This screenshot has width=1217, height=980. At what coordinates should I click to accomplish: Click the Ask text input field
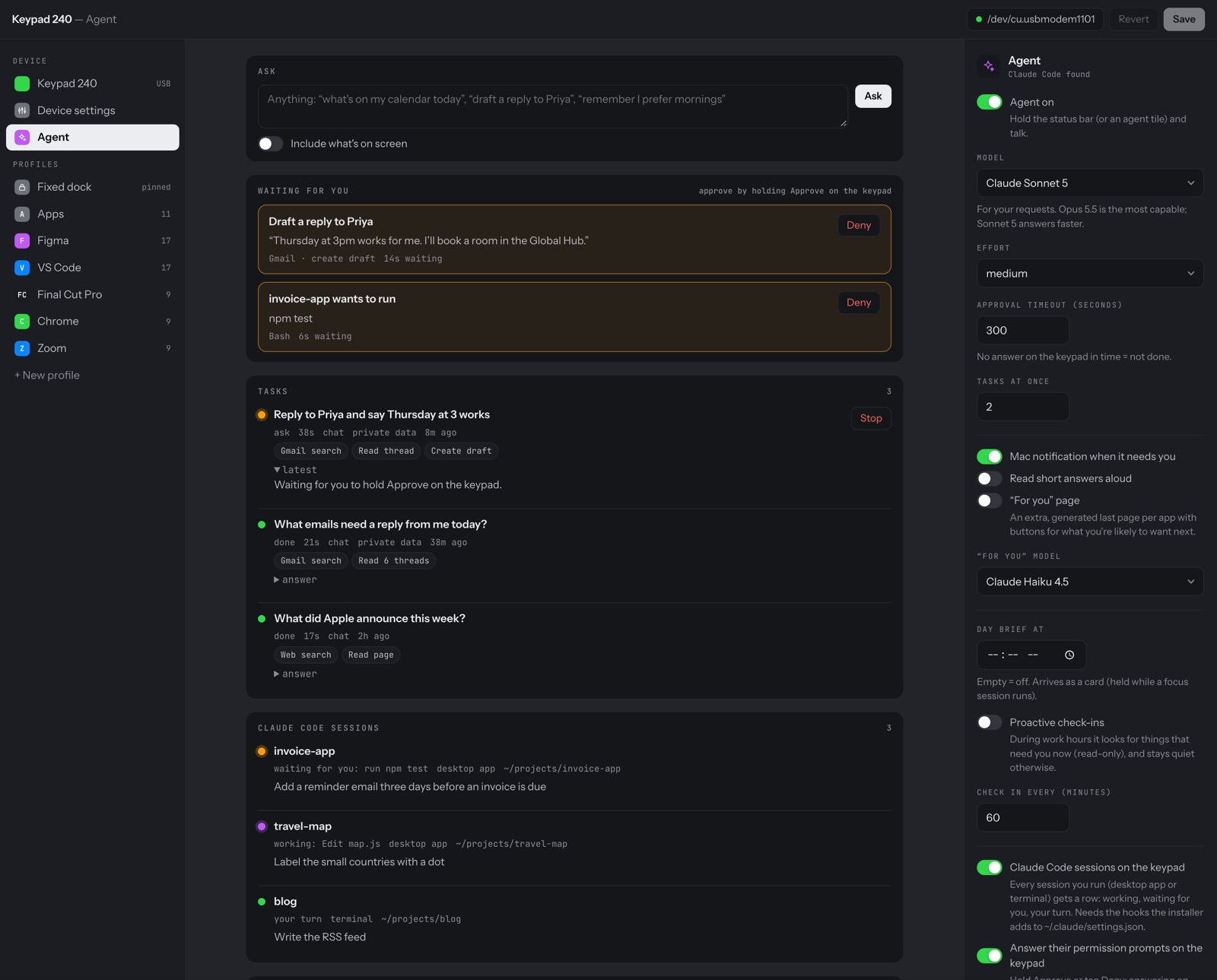pyautogui.click(x=553, y=106)
